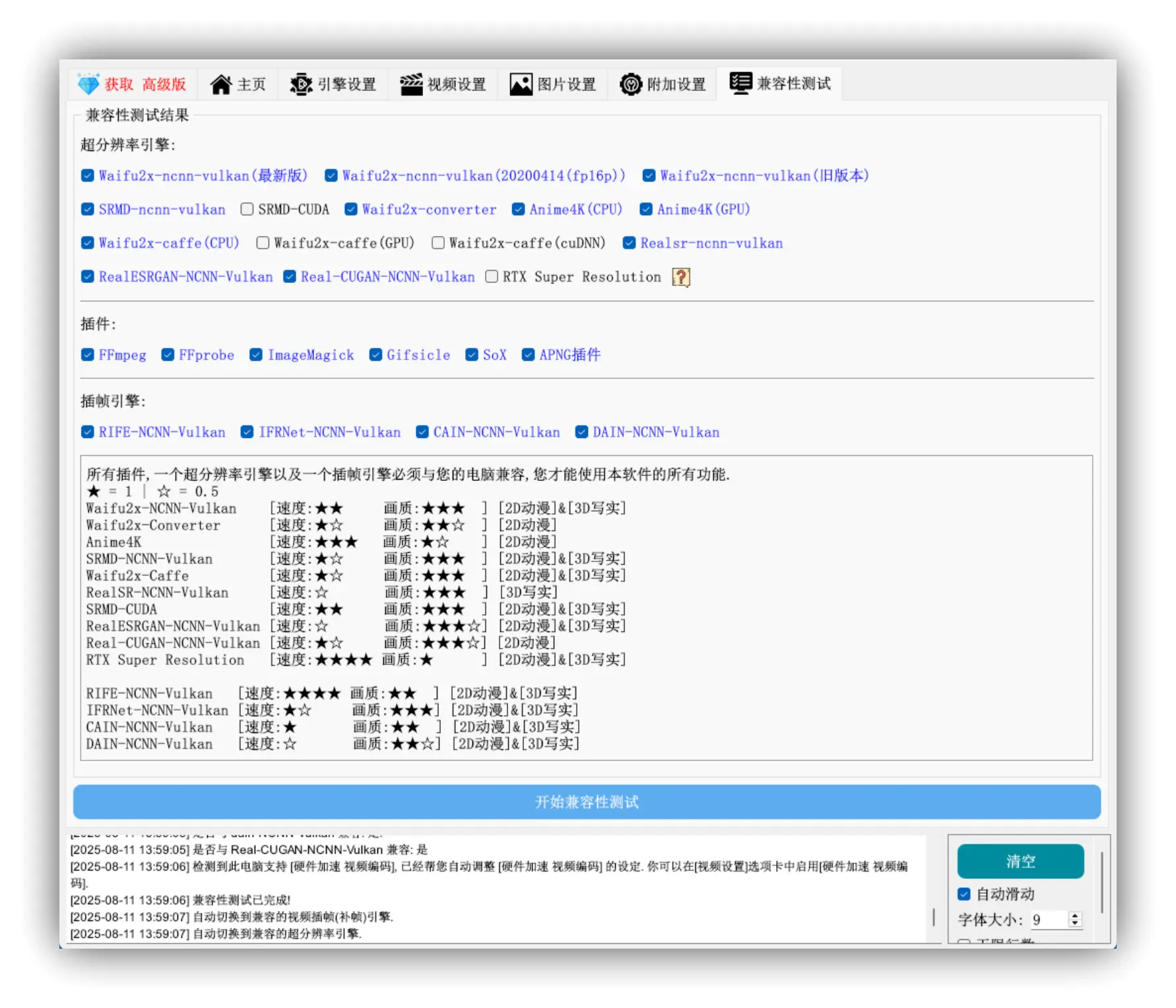The width and height of the screenshot is (1176, 1008).
Task: Decrease font size with stepper down arrow
Action: [1076, 924]
